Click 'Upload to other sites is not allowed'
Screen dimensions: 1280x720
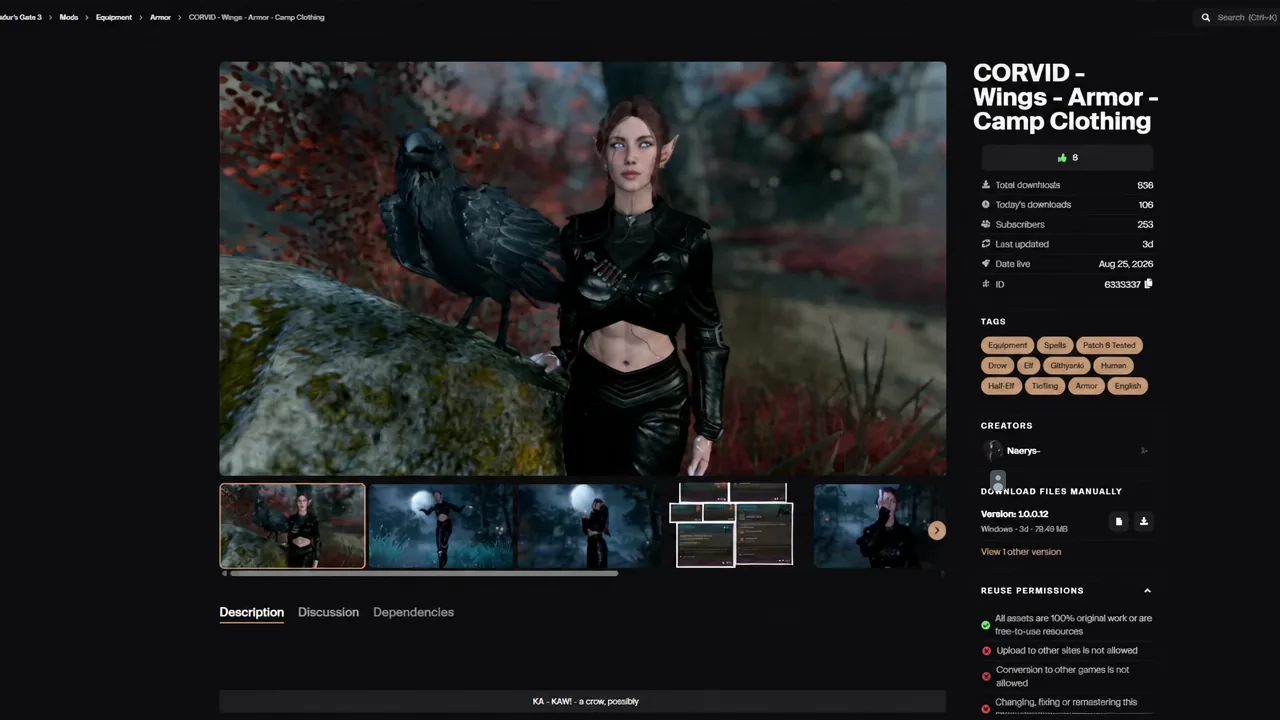point(1067,651)
